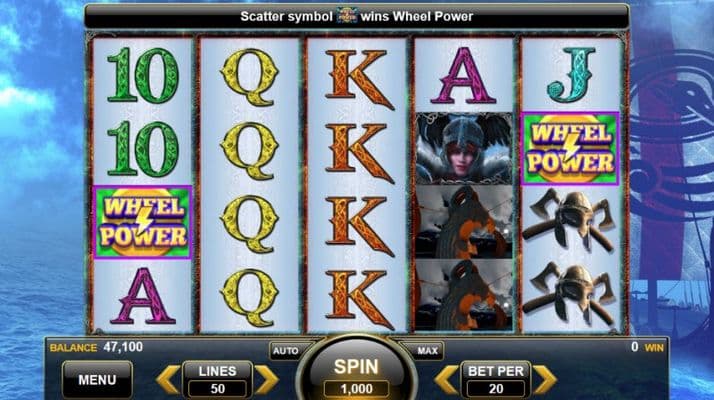Click the small scatter icon in top banner
714x400 pixels.
(x=347, y=16)
